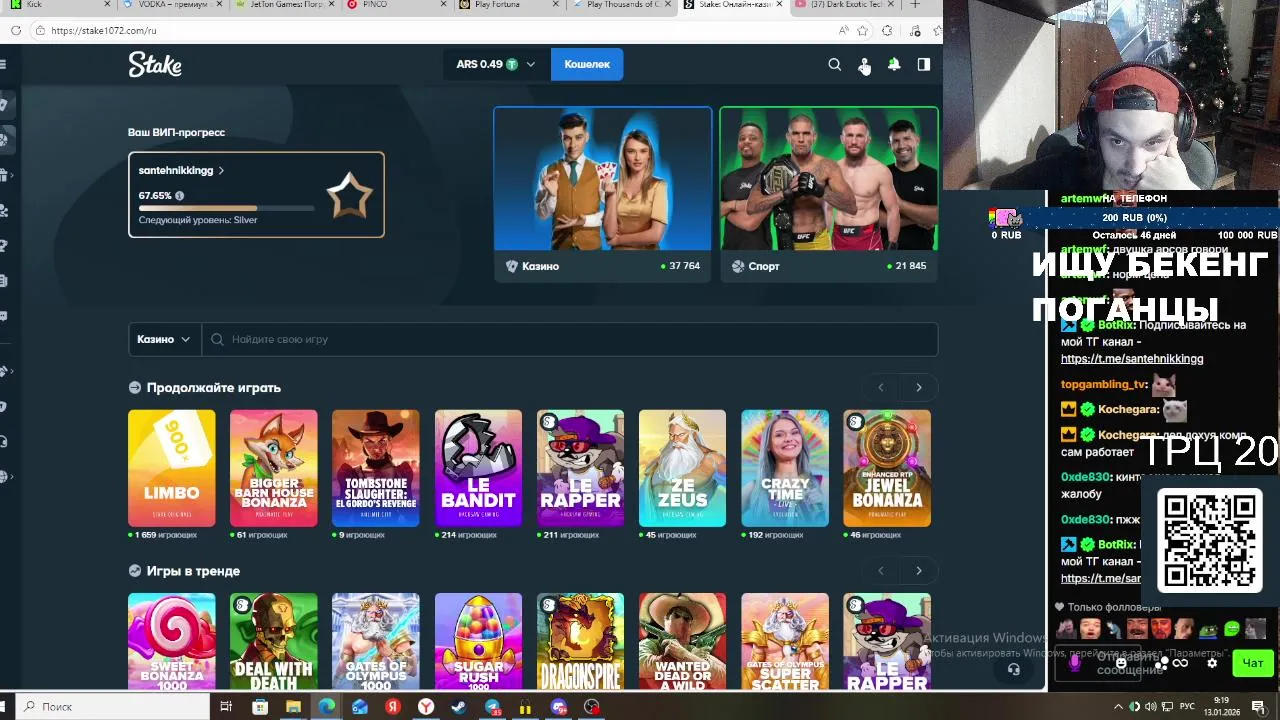The image size is (1280, 720).
Task: Open Microsoft Store from the taskbar
Action: point(260,707)
